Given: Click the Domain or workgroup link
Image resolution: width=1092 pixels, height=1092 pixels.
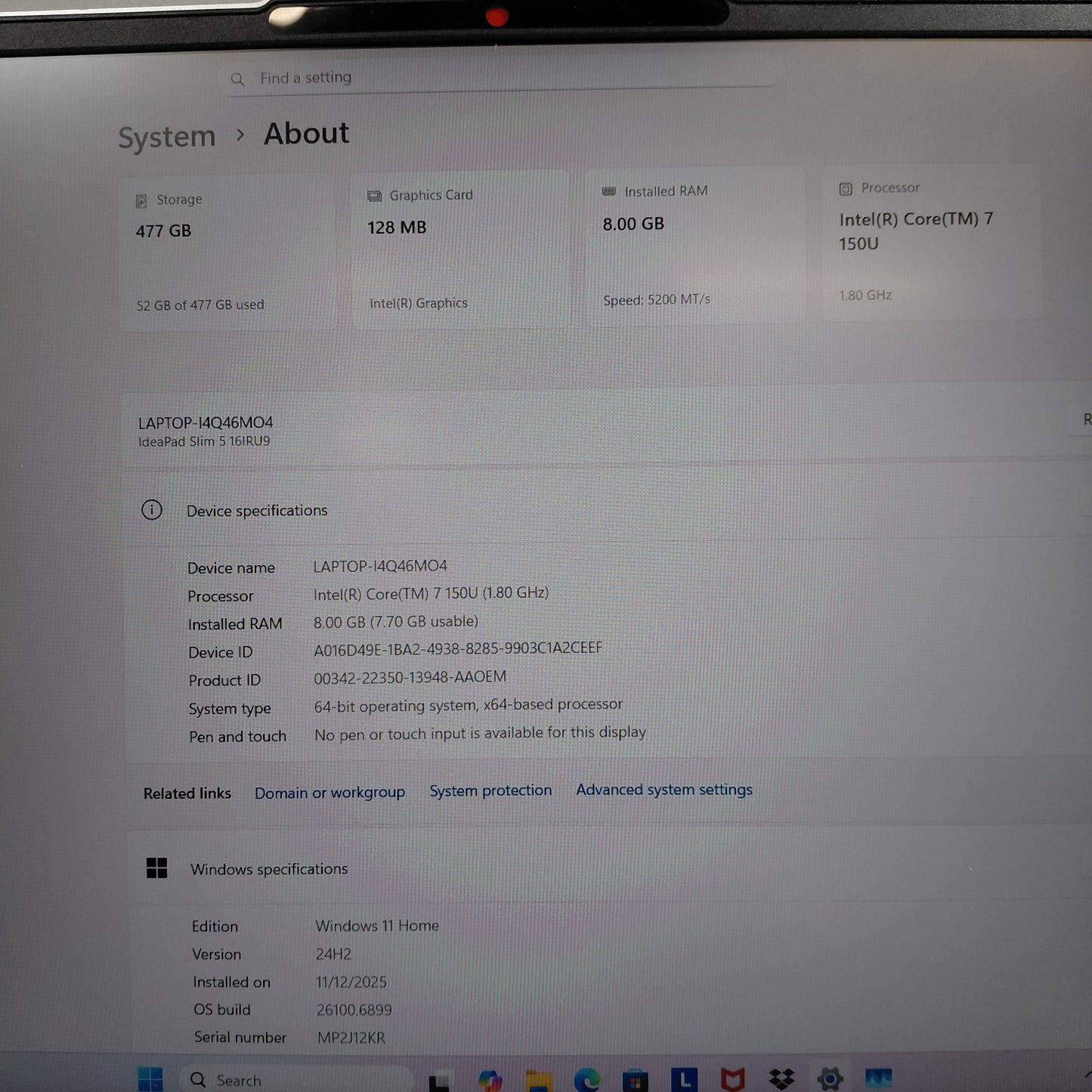Looking at the screenshot, I should pos(329,792).
